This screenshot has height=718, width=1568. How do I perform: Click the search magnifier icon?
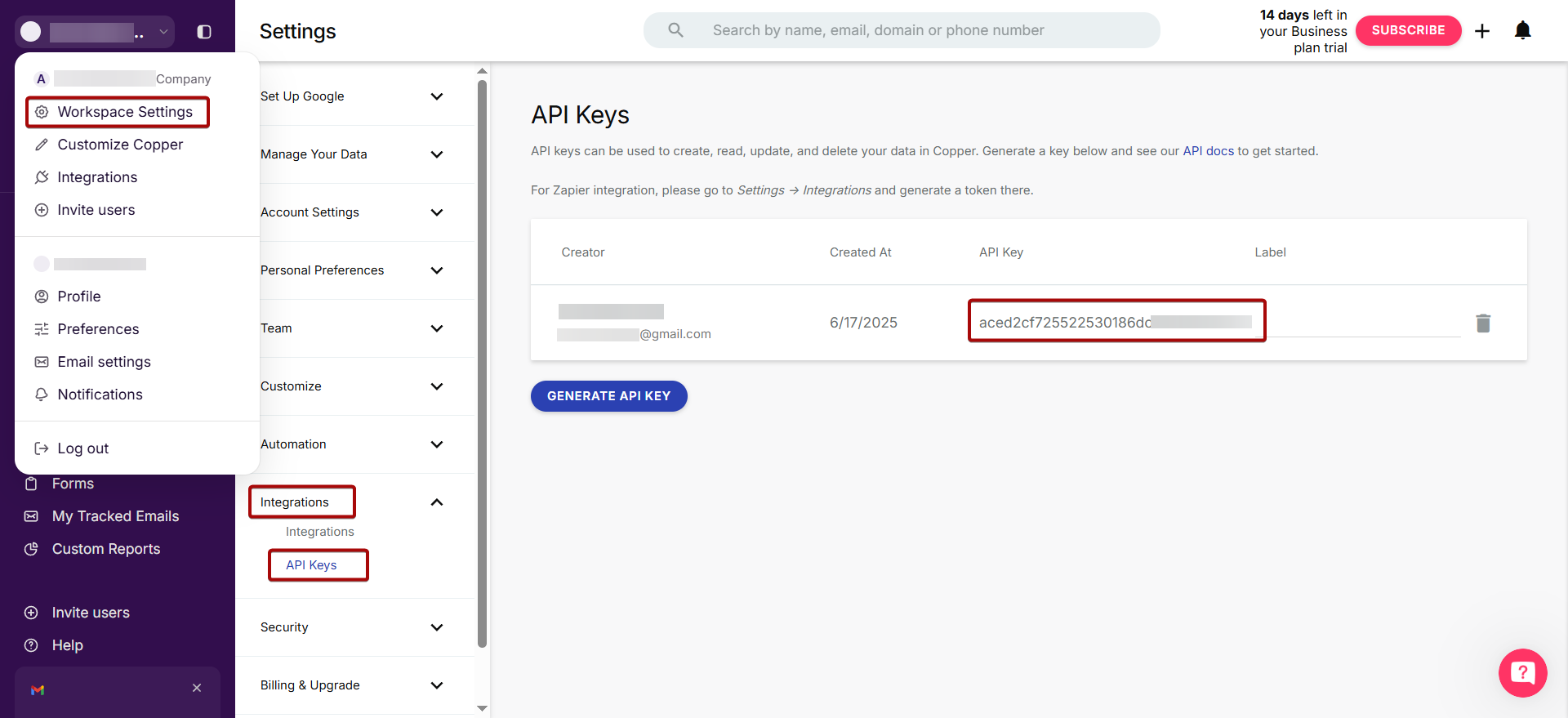coord(675,30)
